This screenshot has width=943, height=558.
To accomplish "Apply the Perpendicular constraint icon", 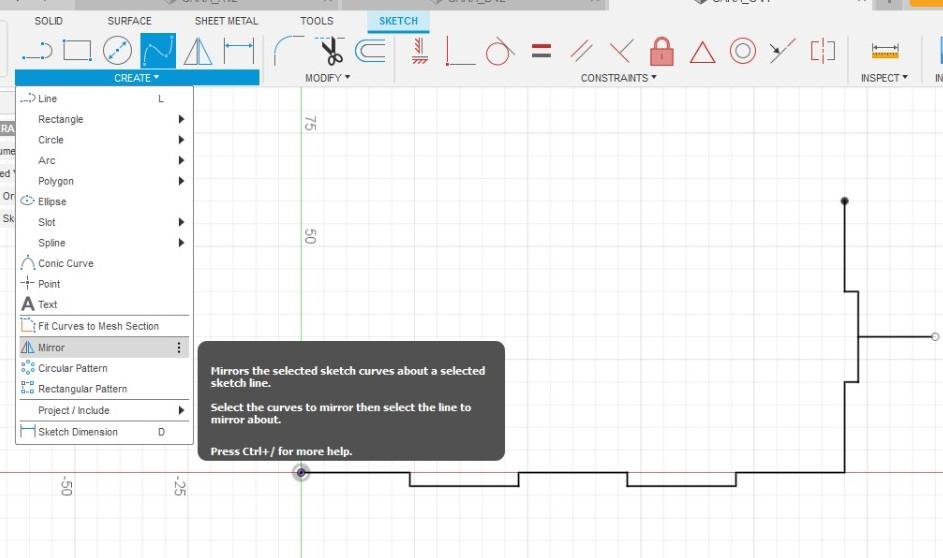I will (x=621, y=51).
